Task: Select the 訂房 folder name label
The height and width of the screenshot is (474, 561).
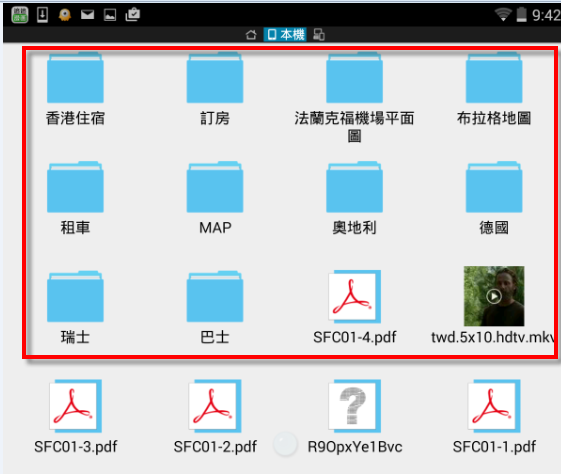Action: click(x=215, y=118)
